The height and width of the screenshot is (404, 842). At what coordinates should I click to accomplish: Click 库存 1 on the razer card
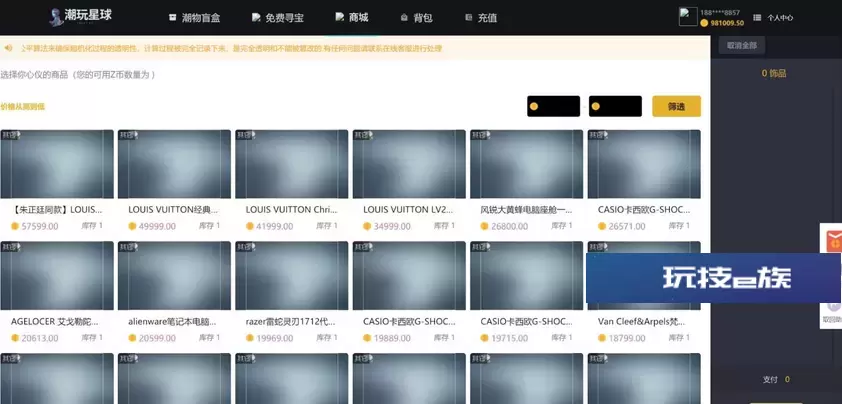(326, 337)
